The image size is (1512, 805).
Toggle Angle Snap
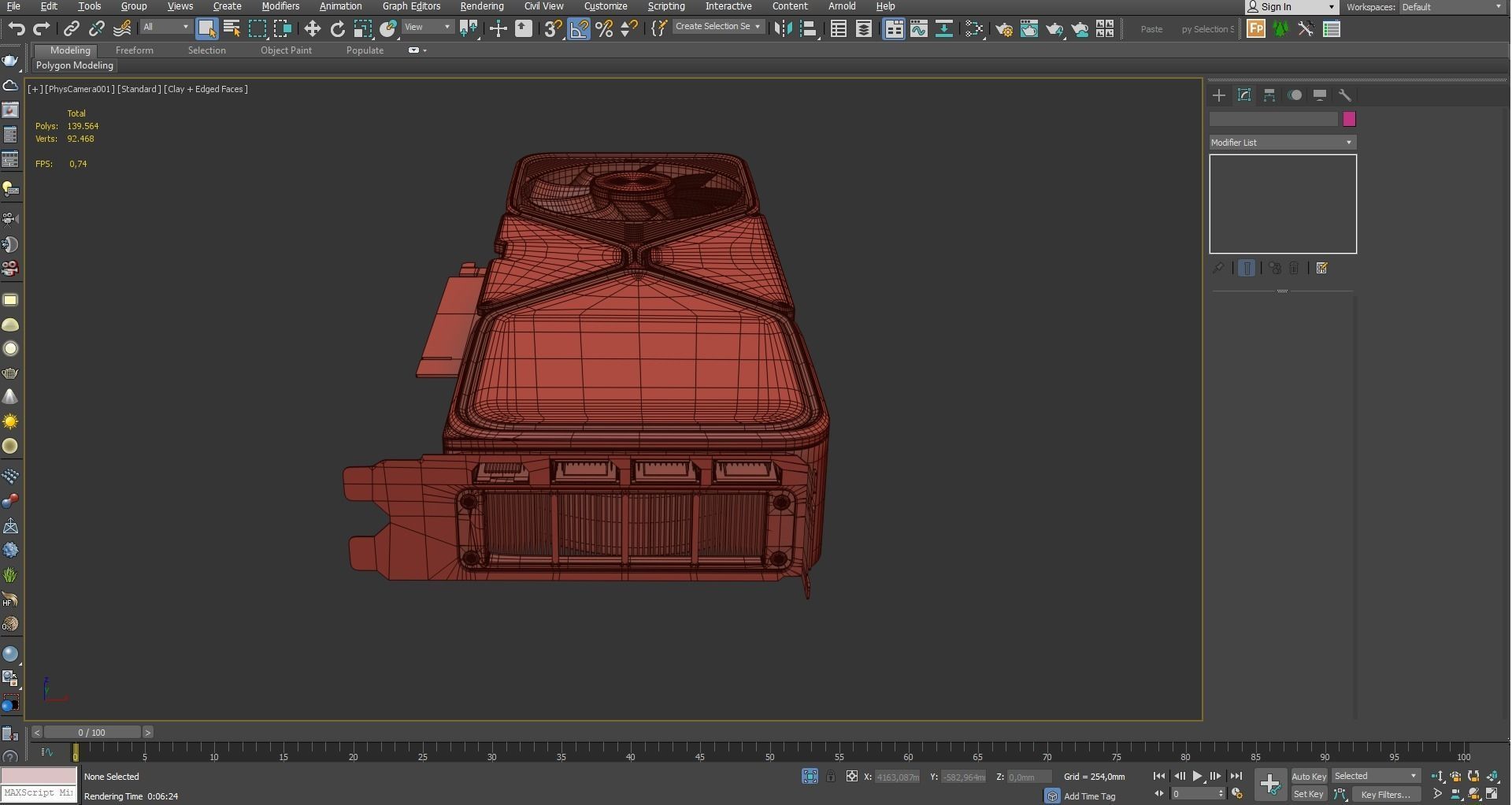579,29
